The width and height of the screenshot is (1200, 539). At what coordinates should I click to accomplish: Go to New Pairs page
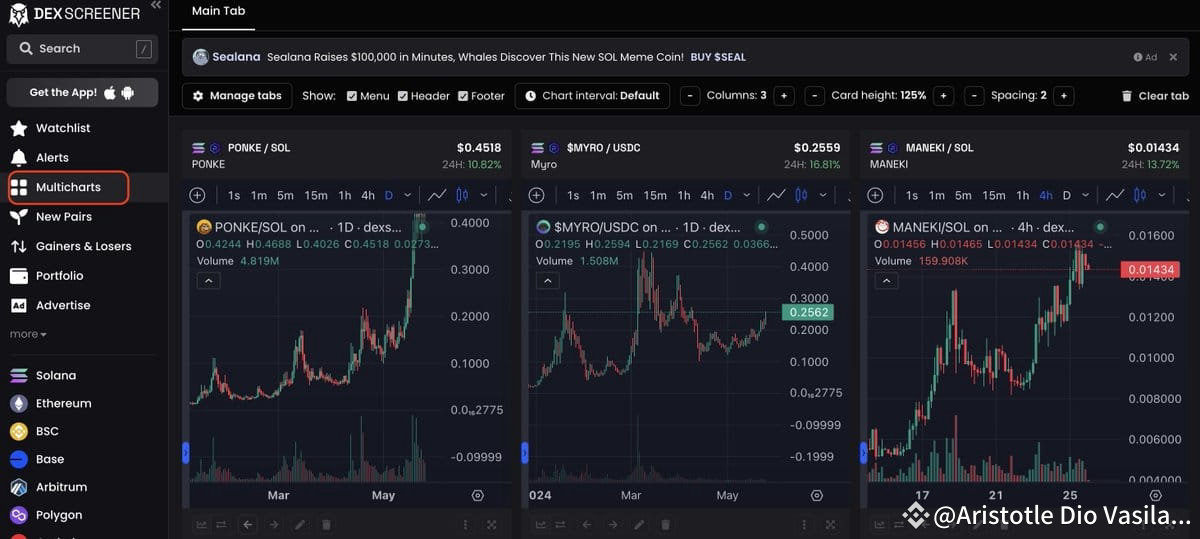(x=64, y=217)
